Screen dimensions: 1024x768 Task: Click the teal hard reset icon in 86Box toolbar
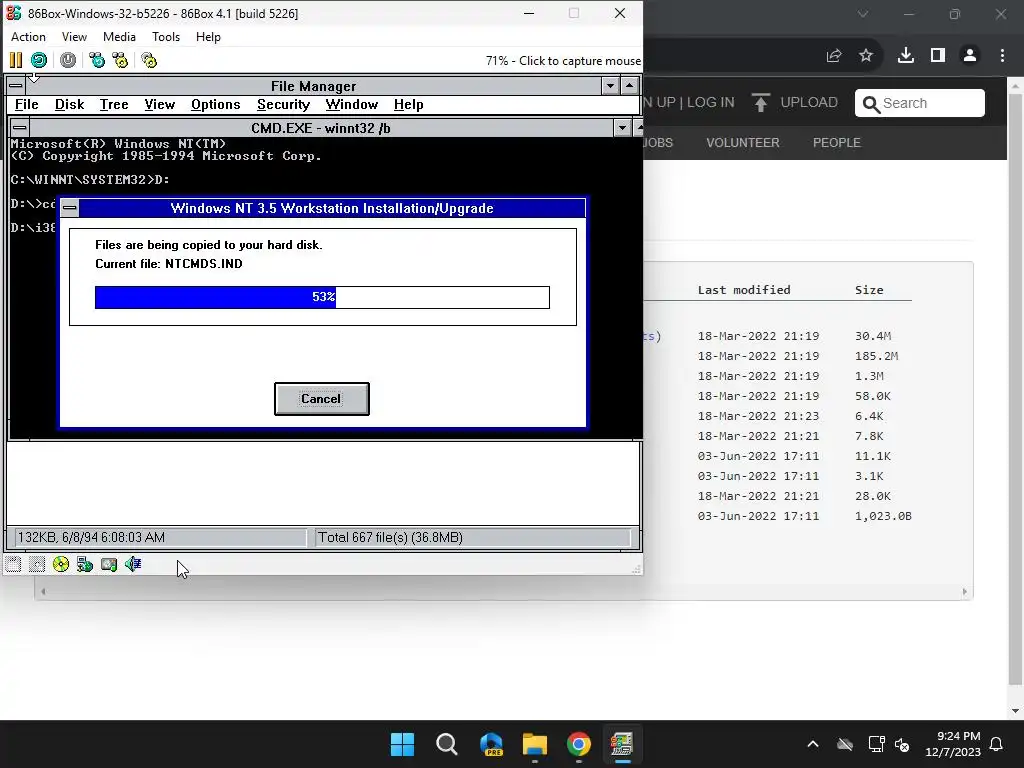tap(39, 61)
